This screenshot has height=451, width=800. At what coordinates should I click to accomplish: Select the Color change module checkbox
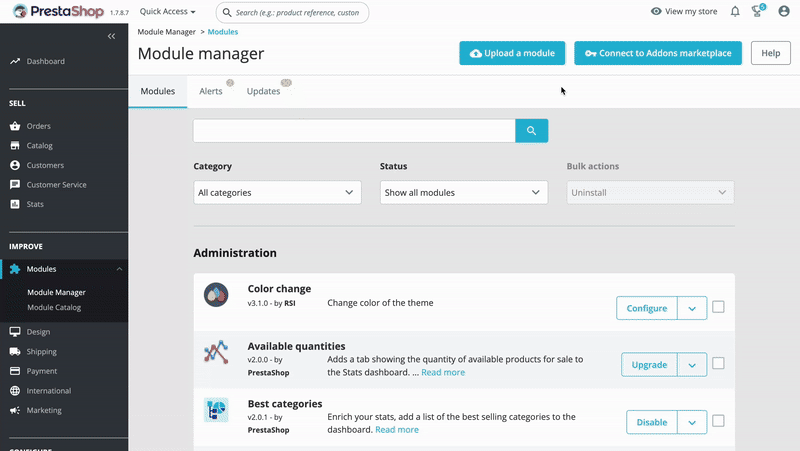[x=718, y=307]
